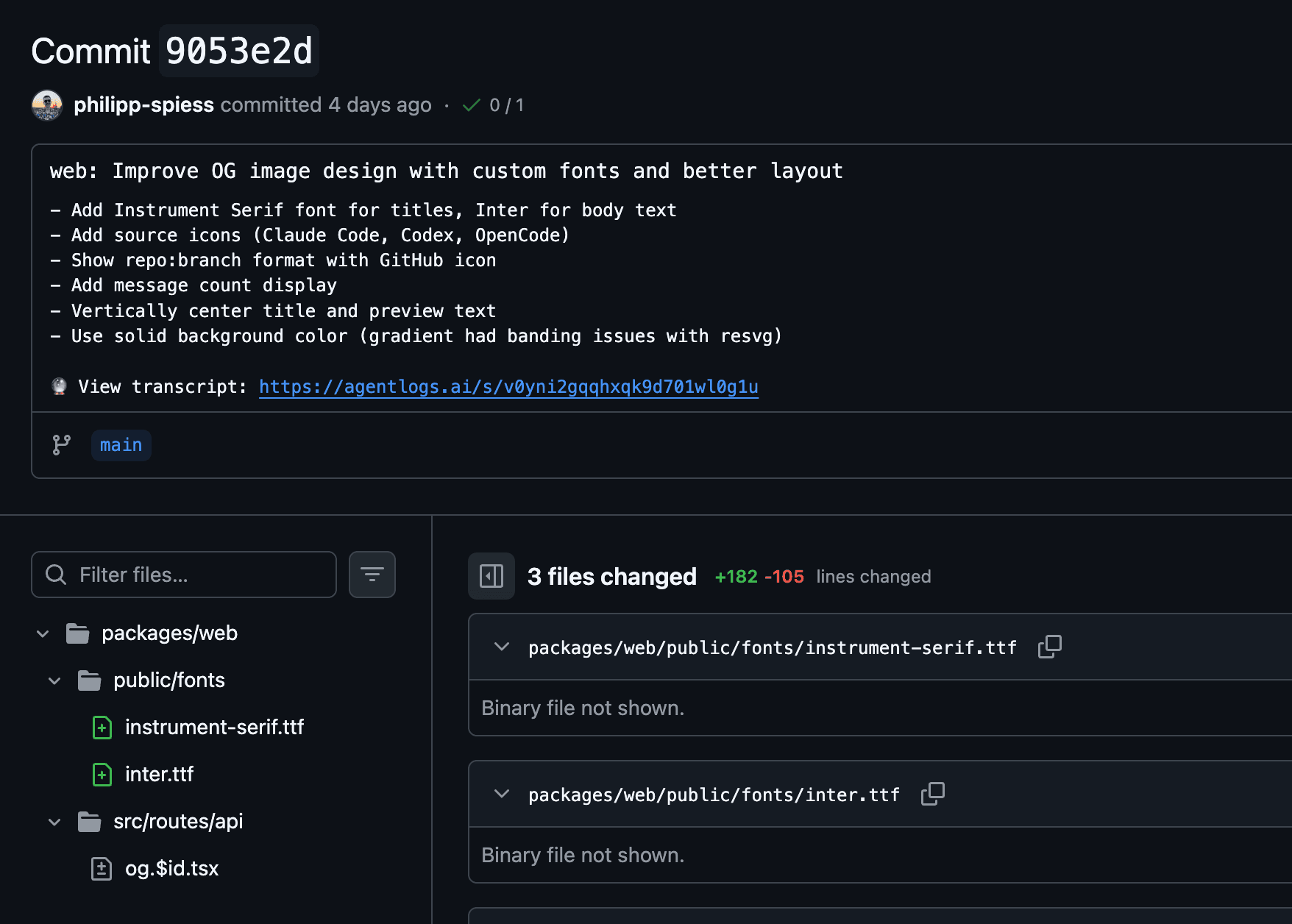The width and height of the screenshot is (1292, 924).
Task: Click the branch icon beside the main badge
Action: (x=61, y=445)
